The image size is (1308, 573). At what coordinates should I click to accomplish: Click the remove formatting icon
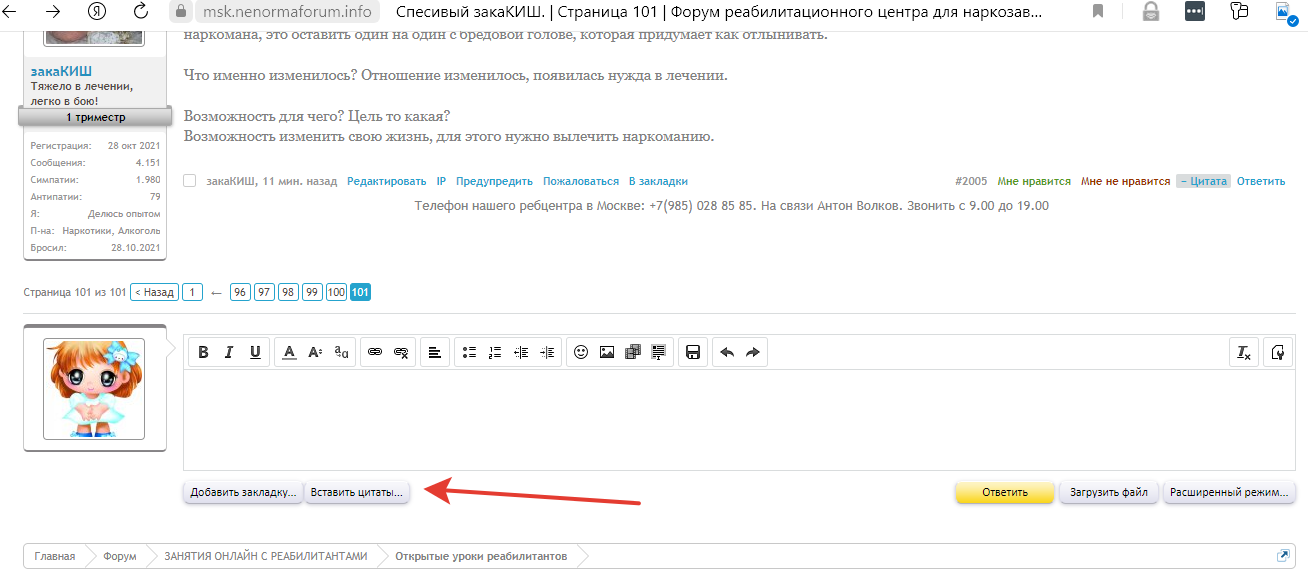click(x=1244, y=352)
